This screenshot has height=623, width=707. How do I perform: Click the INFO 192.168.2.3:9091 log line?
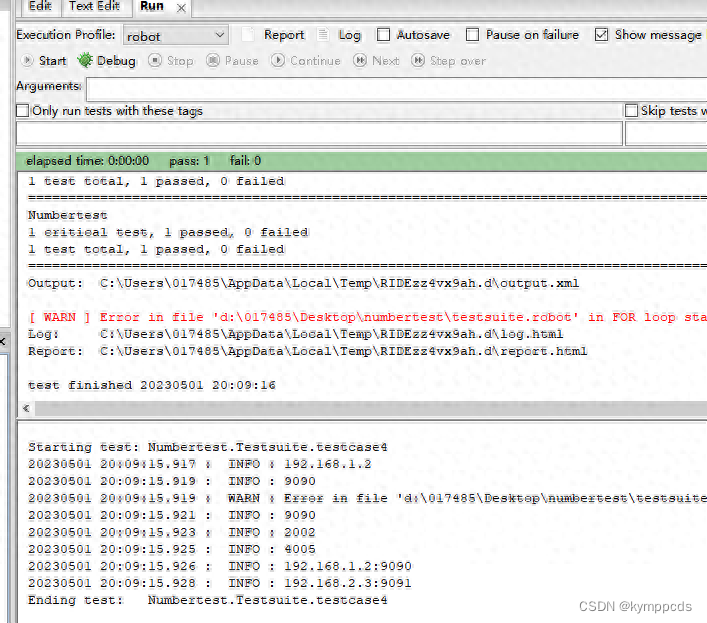[220, 583]
